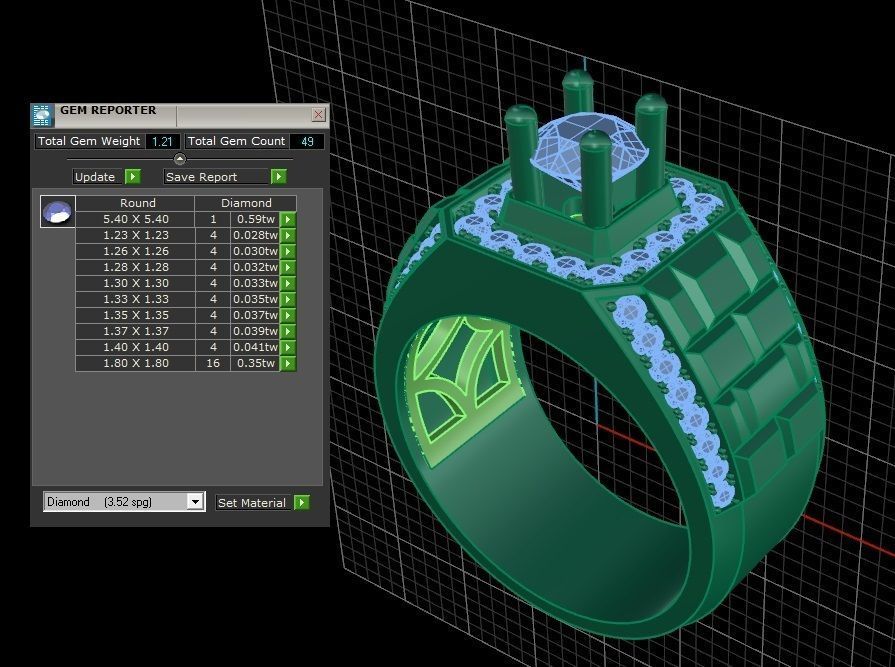Click the green arrow in the 1.28 X 1.28 row
The width and height of the screenshot is (895, 667).
point(288,267)
